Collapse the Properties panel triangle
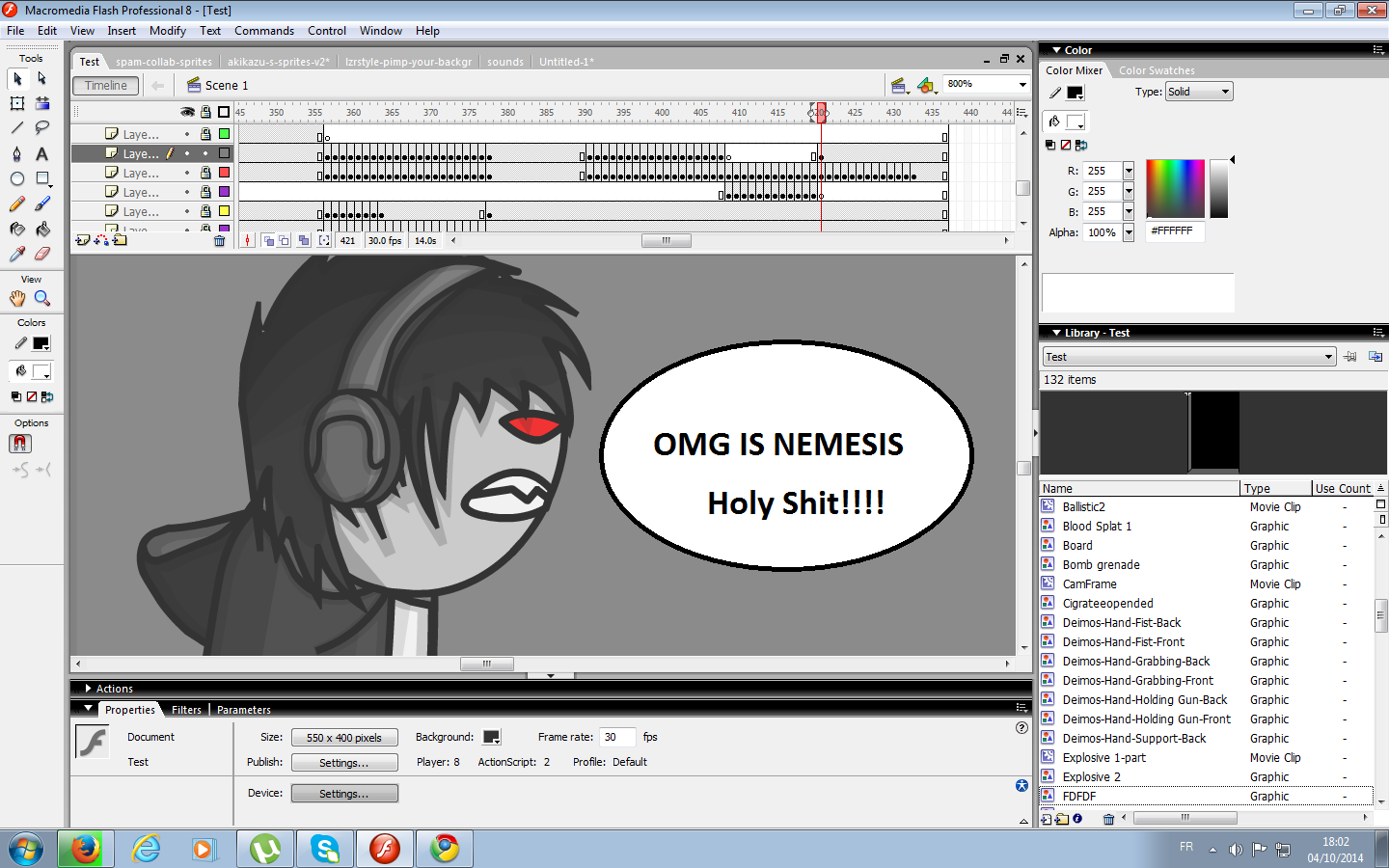The width and height of the screenshot is (1389, 868). click(88, 709)
